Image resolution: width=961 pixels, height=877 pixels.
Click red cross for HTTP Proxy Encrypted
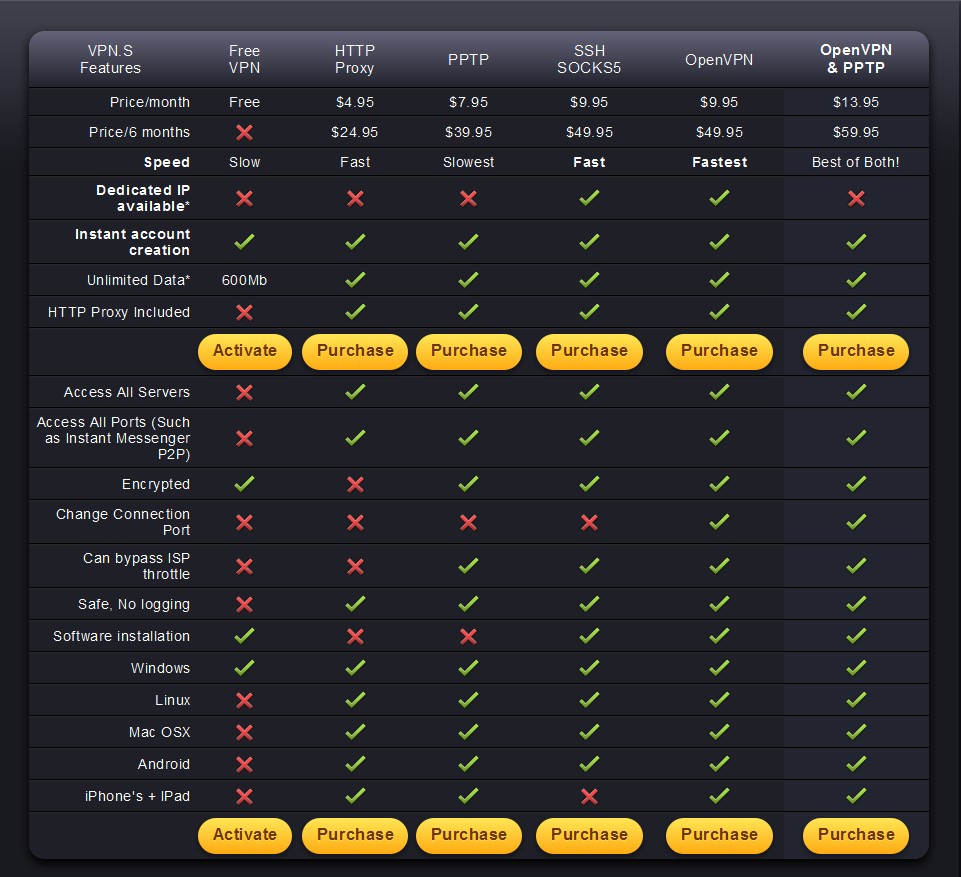[x=355, y=485]
